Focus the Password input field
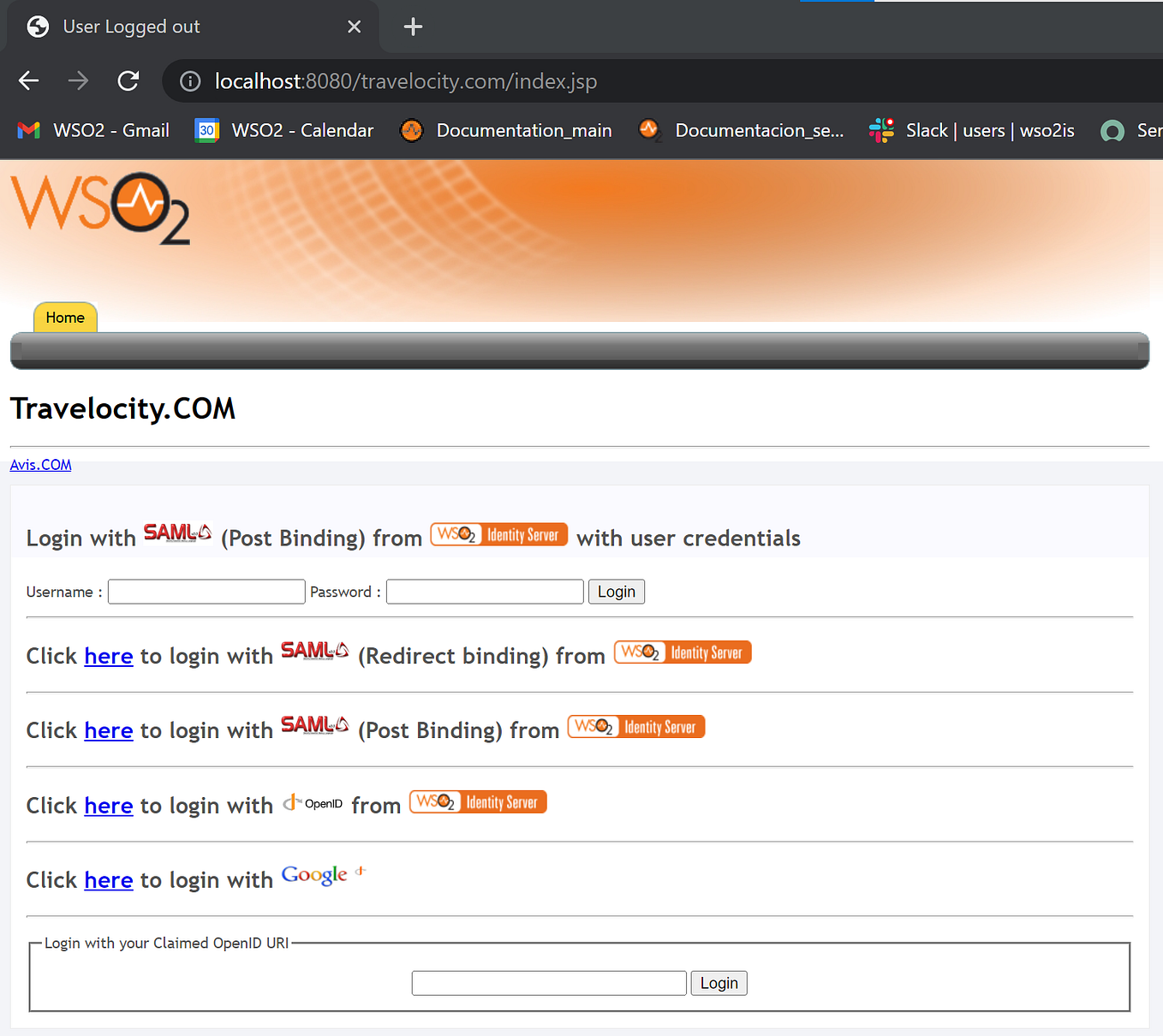The image size is (1163, 1036). [485, 592]
